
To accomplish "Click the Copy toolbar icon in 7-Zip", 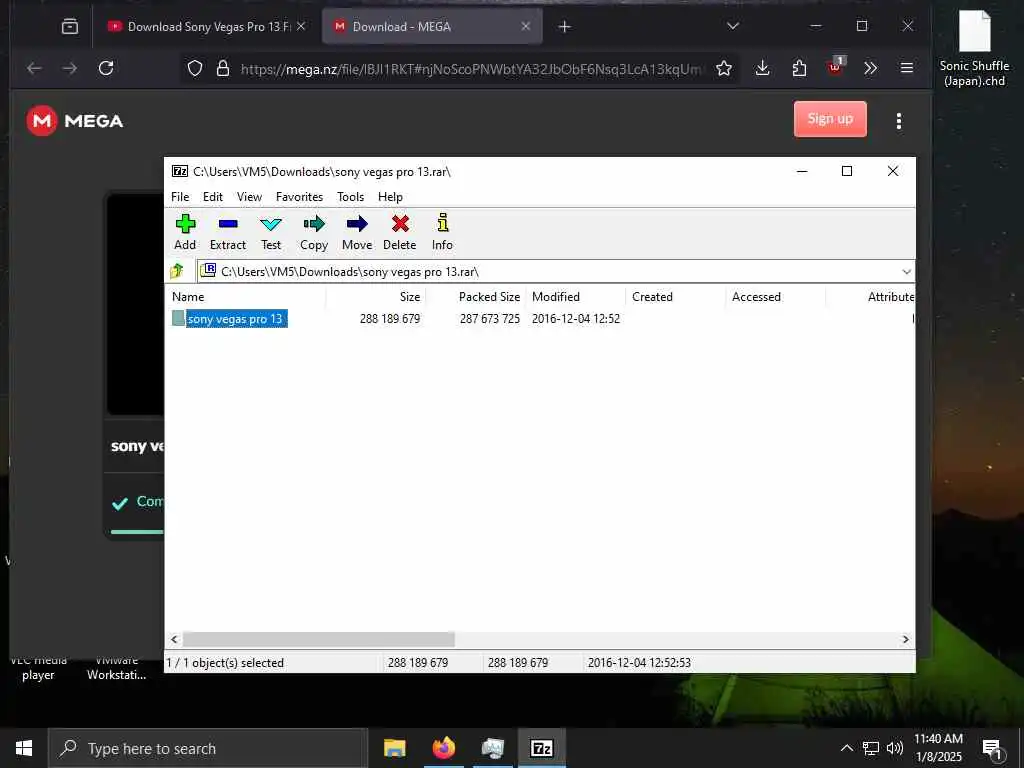I will 313,224.
